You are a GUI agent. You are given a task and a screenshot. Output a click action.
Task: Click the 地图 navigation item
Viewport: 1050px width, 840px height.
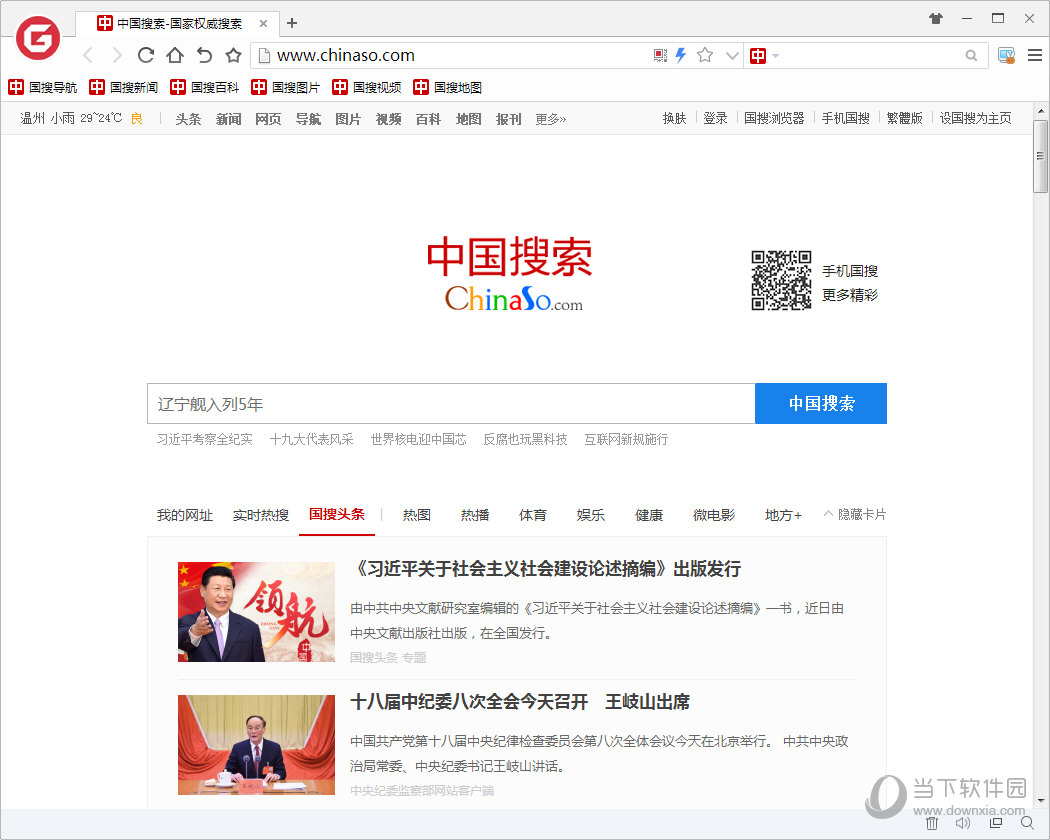(468, 119)
